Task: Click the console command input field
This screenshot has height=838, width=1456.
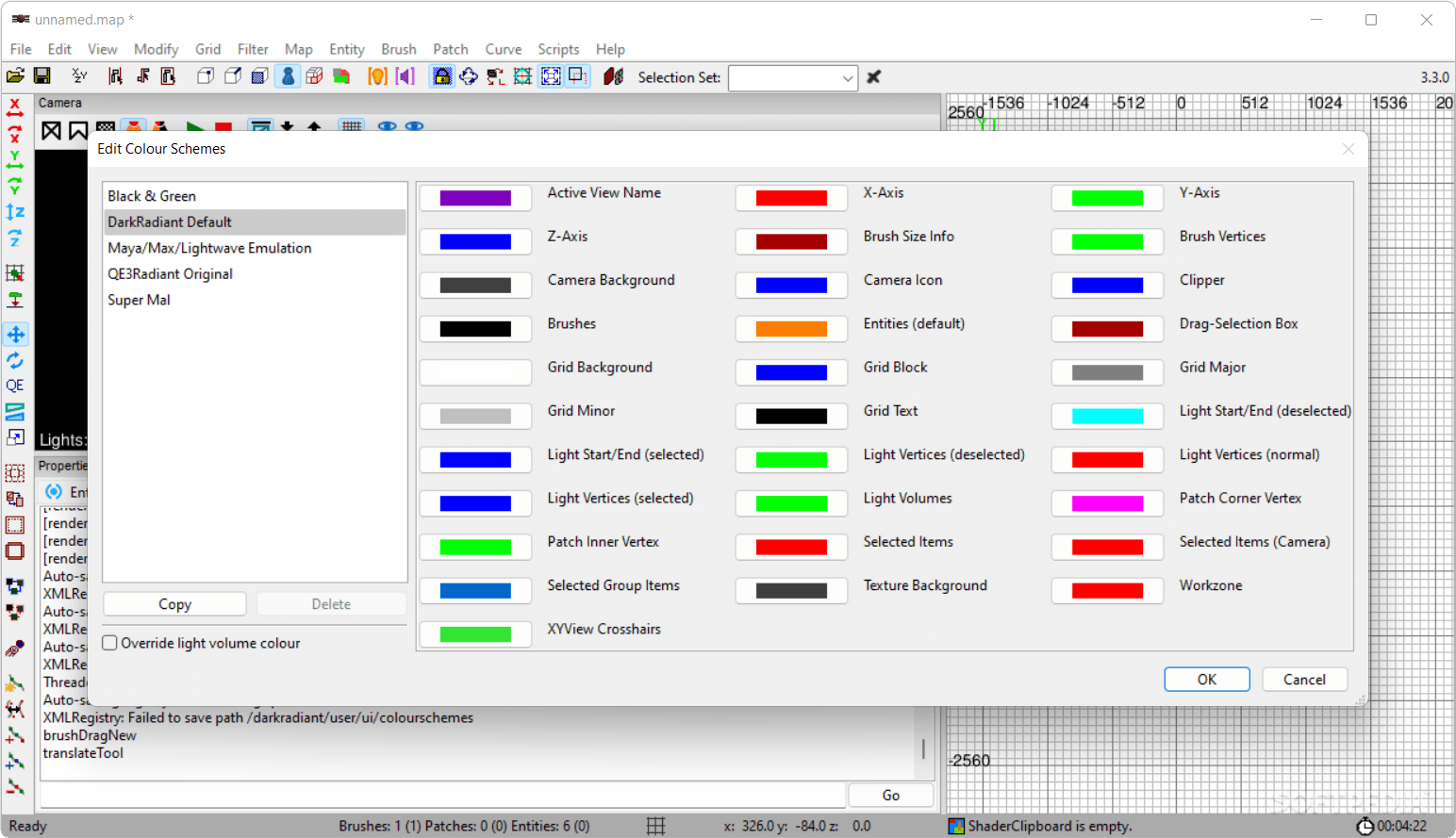Action: pyautogui.click(x=443, y=796)
